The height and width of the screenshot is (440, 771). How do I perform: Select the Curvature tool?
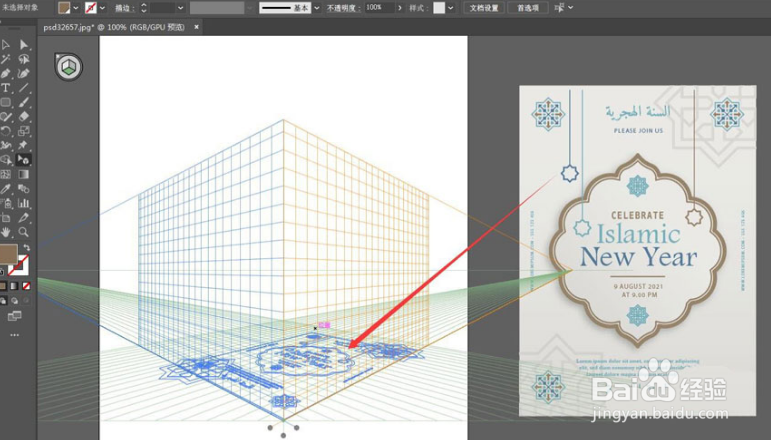[24, 73]
